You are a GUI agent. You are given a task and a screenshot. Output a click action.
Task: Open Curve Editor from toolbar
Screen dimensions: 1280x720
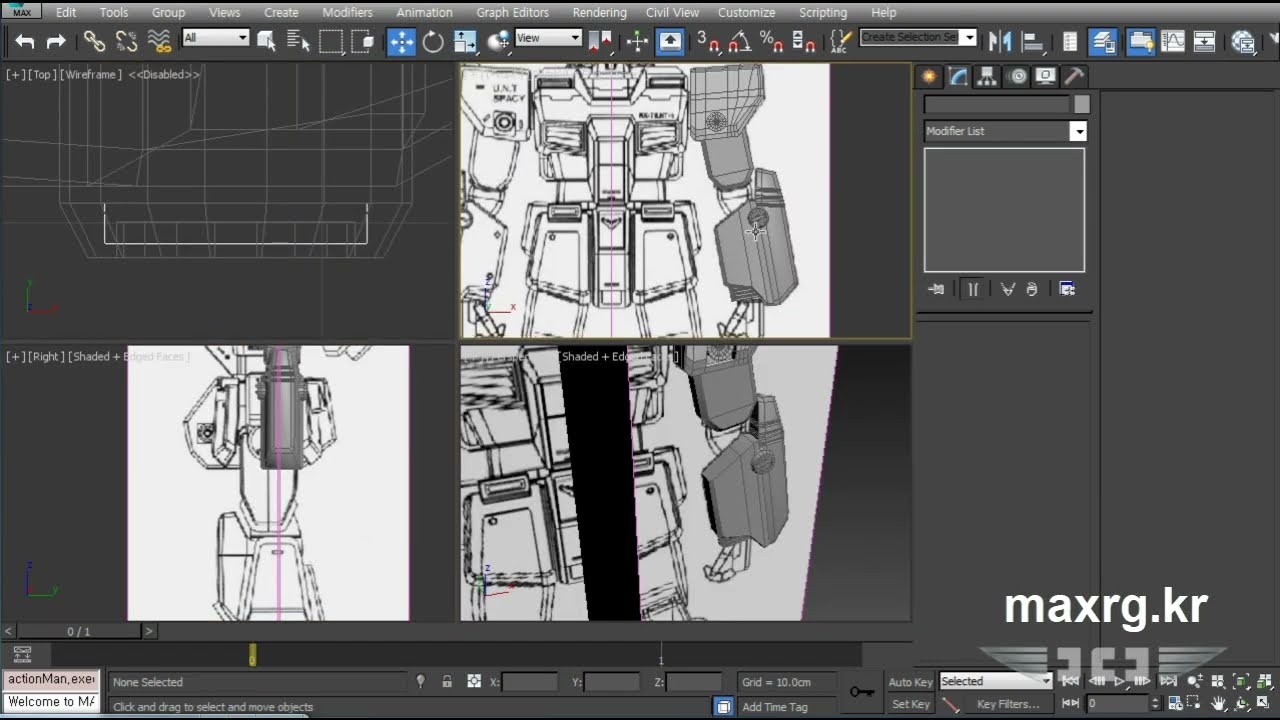[x=1173, y=41]
